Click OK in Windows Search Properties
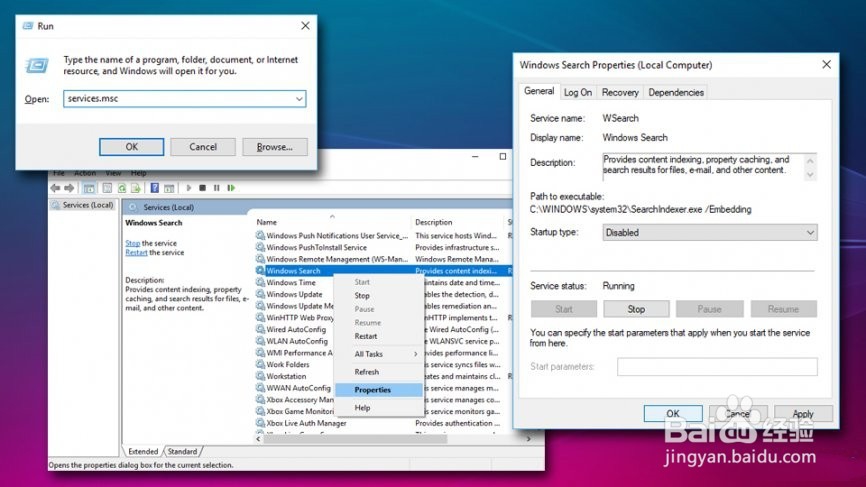Viewport: 866px width, 487px height. point(673,414)
